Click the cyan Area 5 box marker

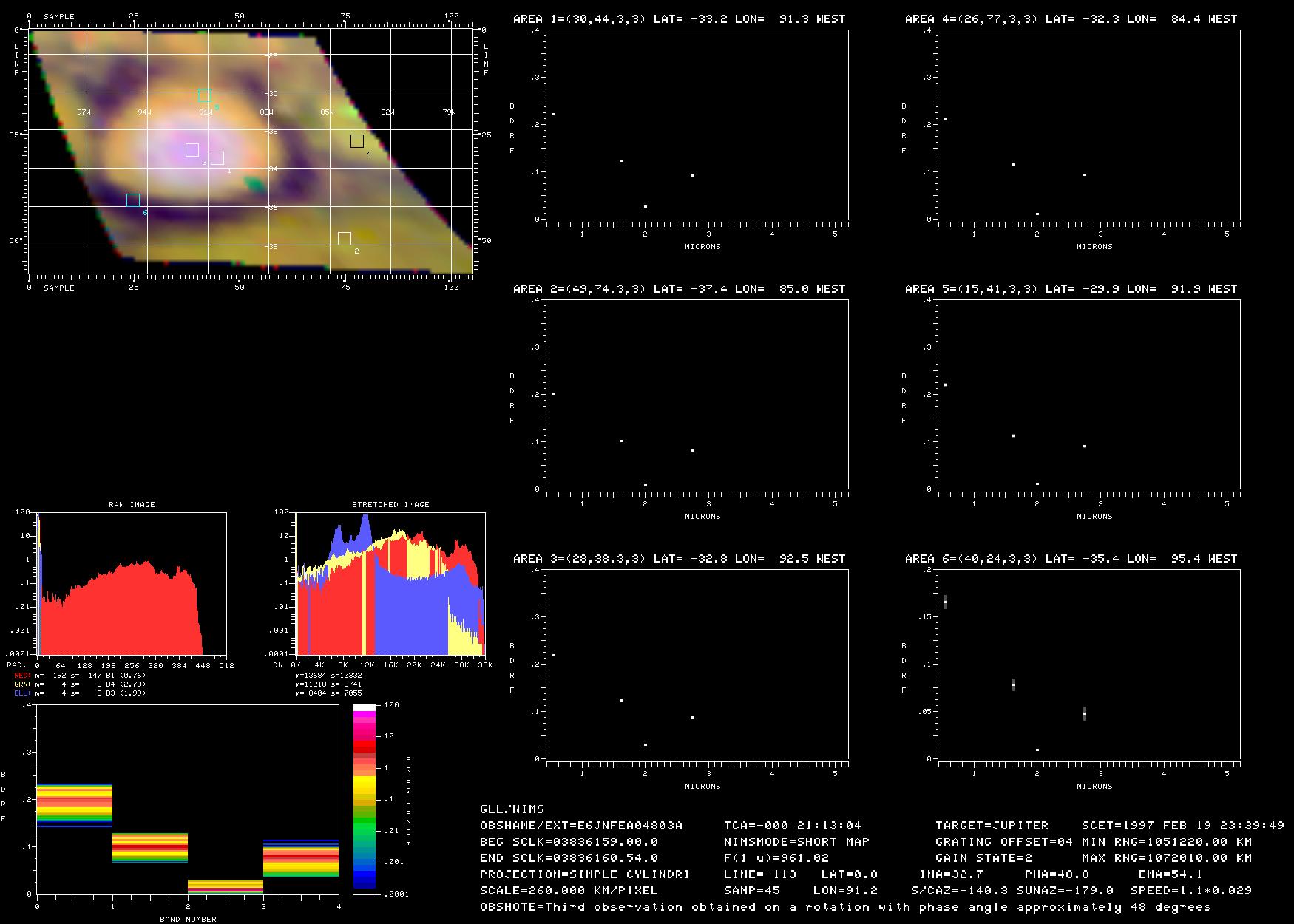tap(205, 95)
